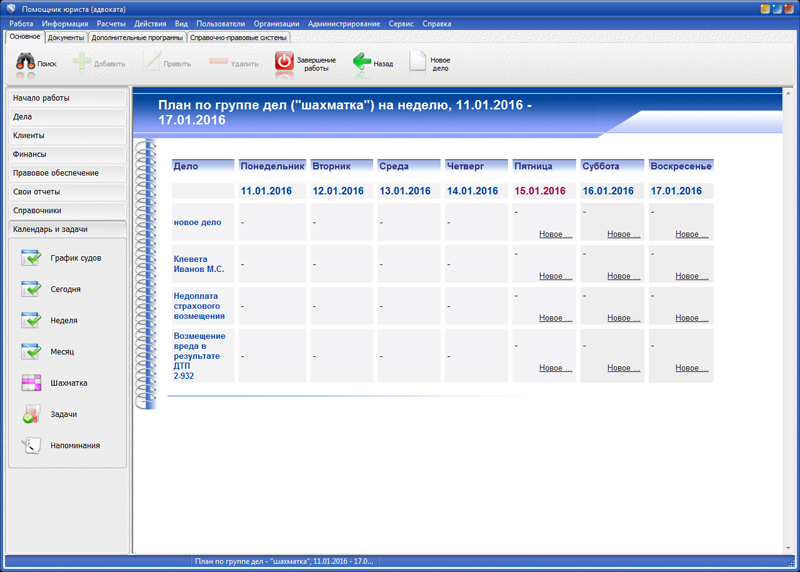Open the Клевета Иванов М.С. case link
The width and height of the screenshot is (800, 572).
(x=199, y=264)
